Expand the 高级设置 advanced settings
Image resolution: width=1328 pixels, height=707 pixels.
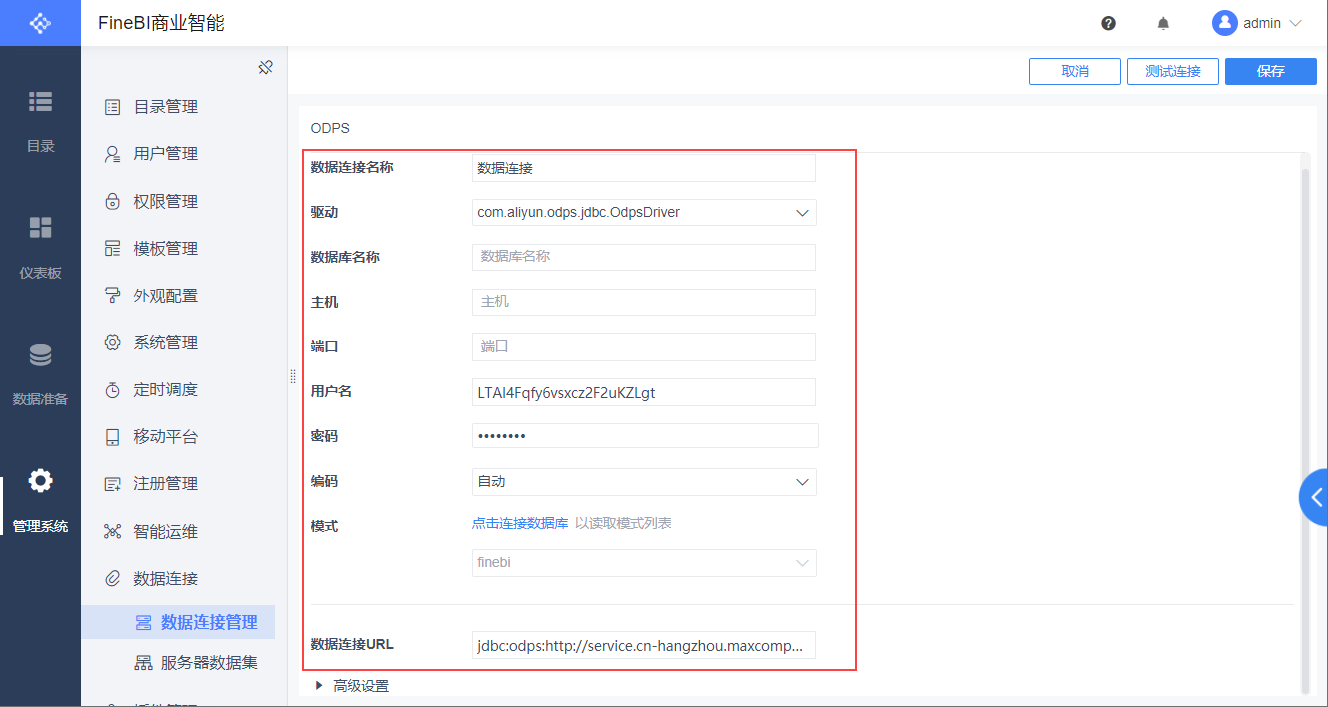[x=351, y=686]
